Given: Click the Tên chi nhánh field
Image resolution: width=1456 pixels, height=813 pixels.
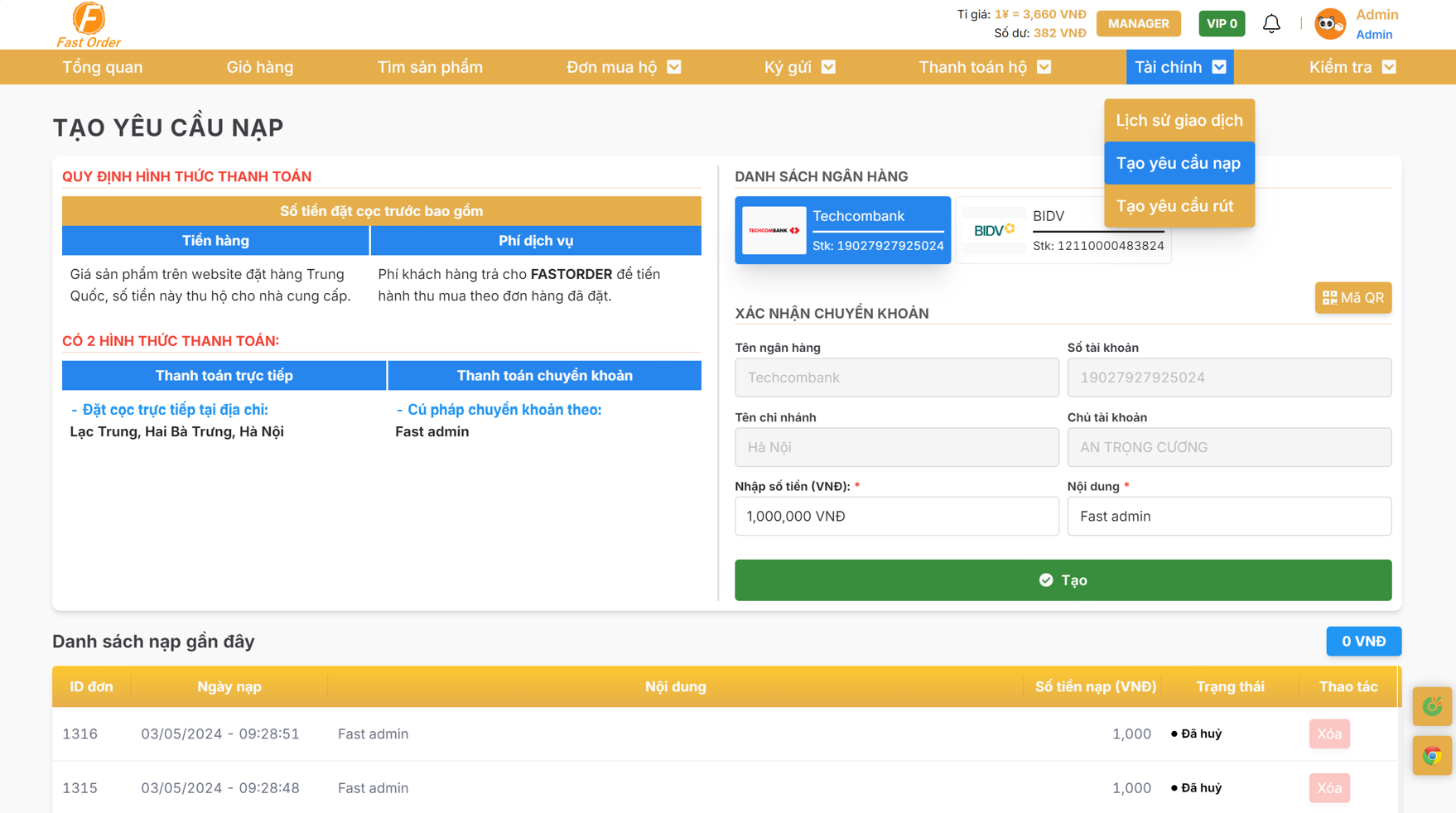Looking at the screenshot, I should pos(896,447).
